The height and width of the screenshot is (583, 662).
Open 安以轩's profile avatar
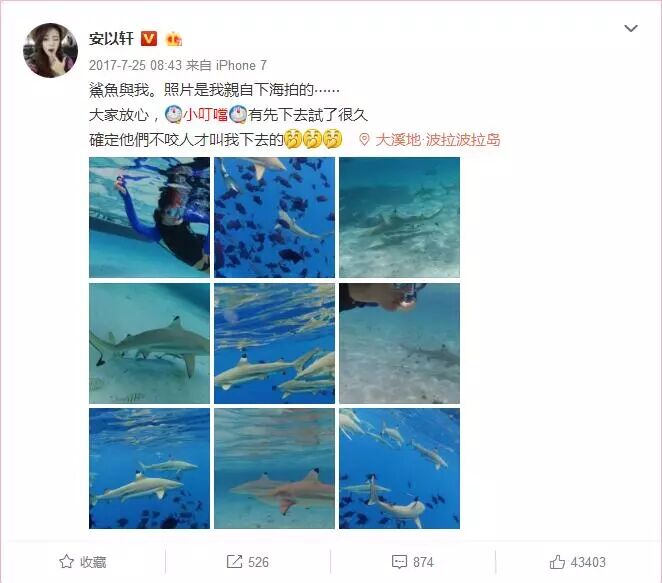click(x=50, y=50)
